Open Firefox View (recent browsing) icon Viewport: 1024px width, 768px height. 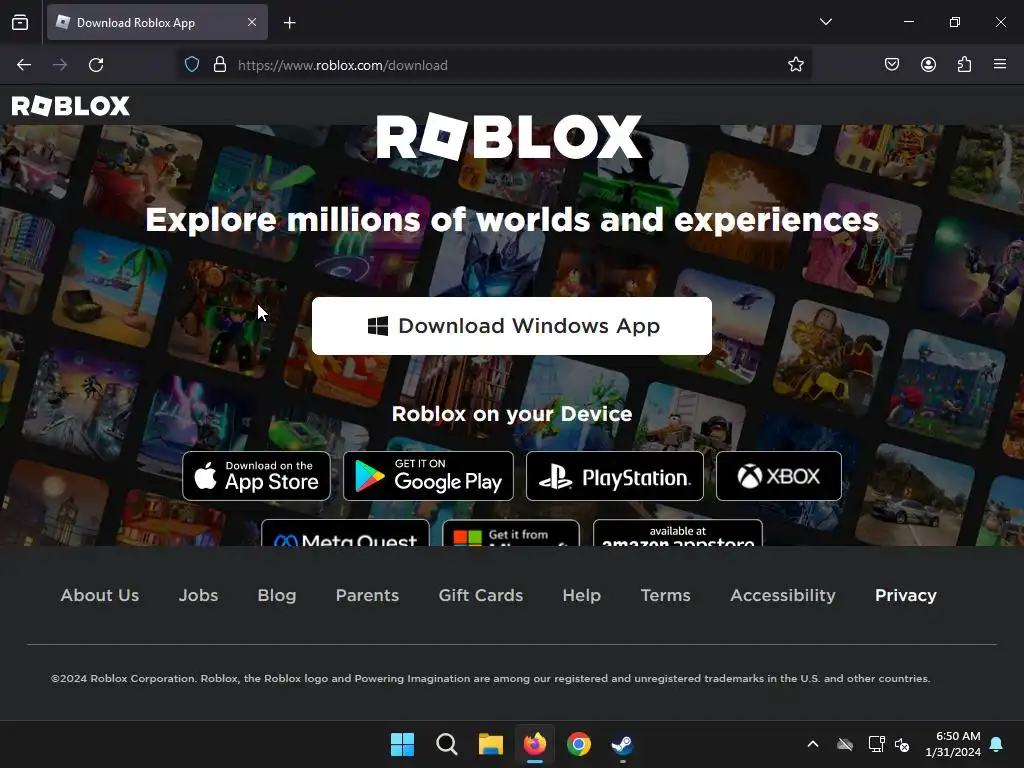(x=20, y=22)
